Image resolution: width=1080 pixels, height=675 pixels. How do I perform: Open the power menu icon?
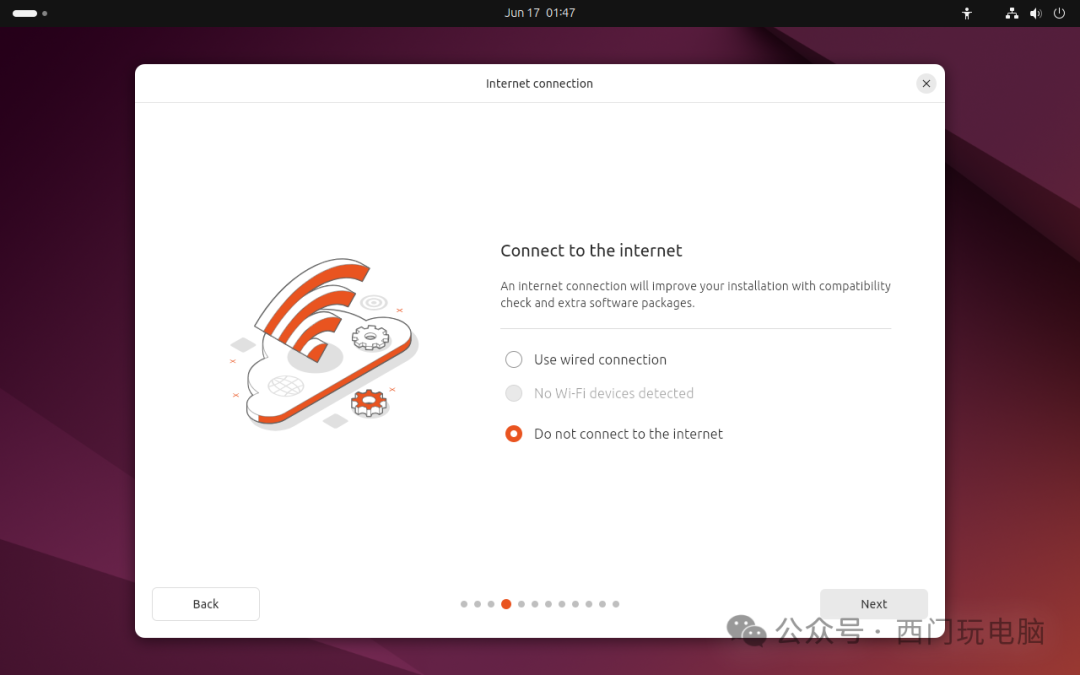1059,13
